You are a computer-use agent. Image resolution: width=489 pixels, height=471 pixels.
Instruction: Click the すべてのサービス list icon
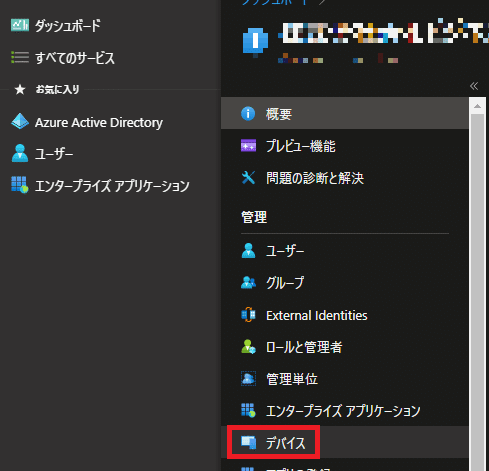tap(20, 57)
